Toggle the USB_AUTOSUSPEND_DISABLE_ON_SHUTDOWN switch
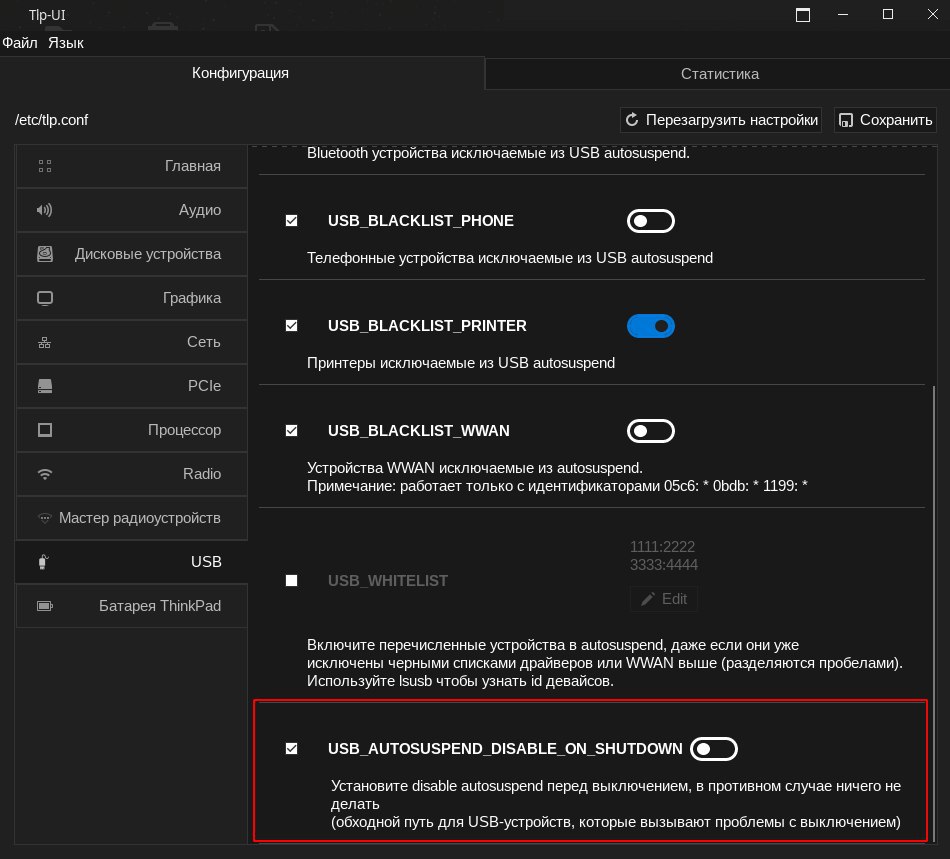Viewport: 950px width, 859px height. 714,749
